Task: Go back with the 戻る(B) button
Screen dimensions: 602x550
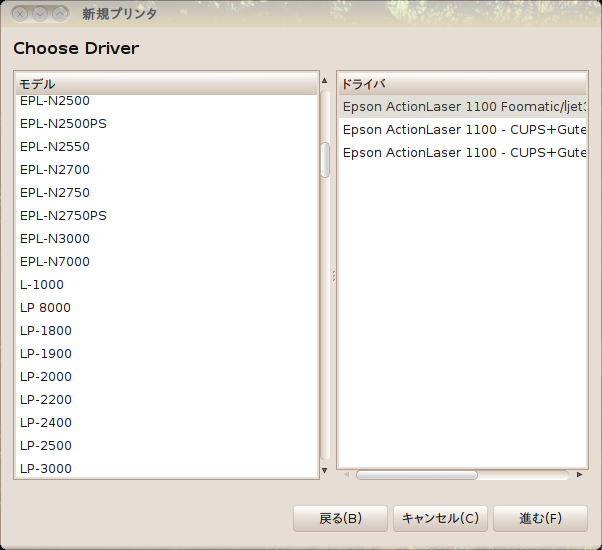Action: pyautogui.click(x=340, y=519)
